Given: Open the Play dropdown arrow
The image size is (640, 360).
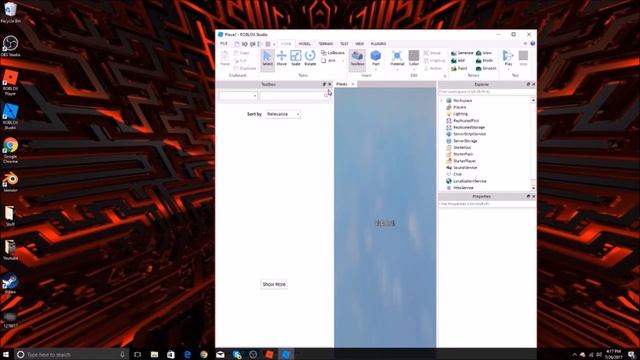Looking at the screenshot, I should click(508, 69).
